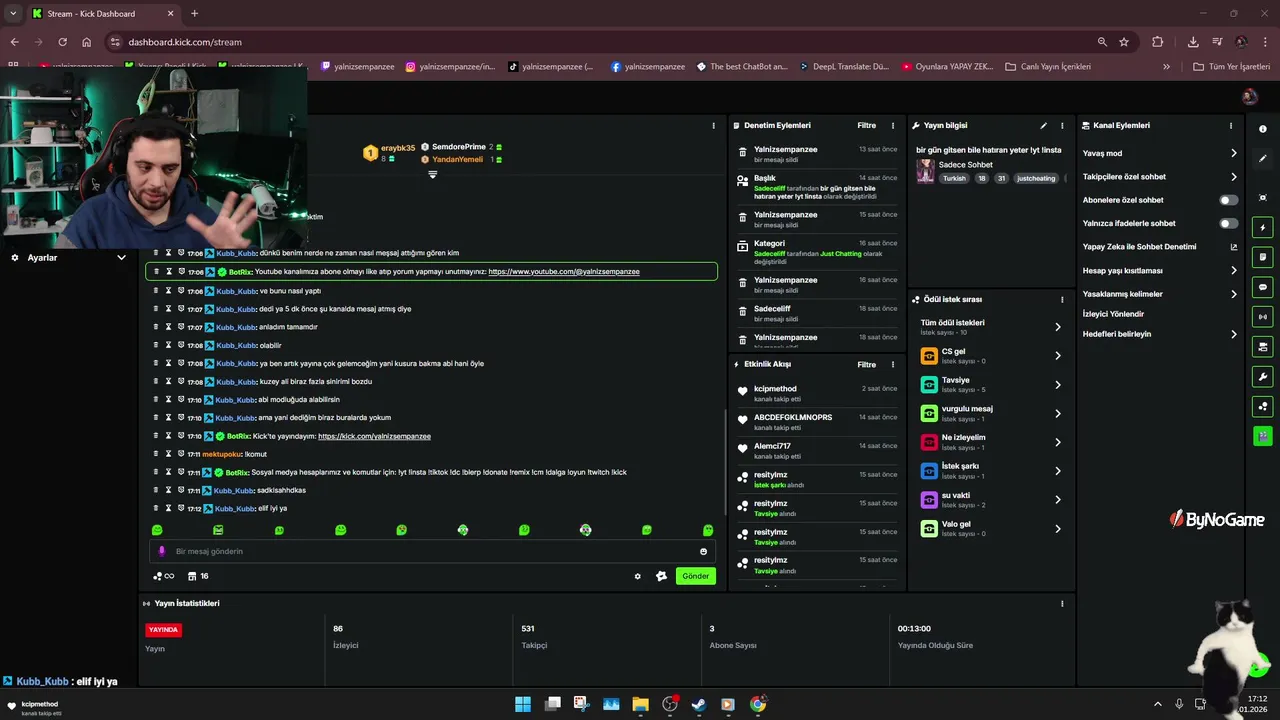
Task: Open Steam from the taskbar
Action: pyautogui.click(x=699, y=704)
